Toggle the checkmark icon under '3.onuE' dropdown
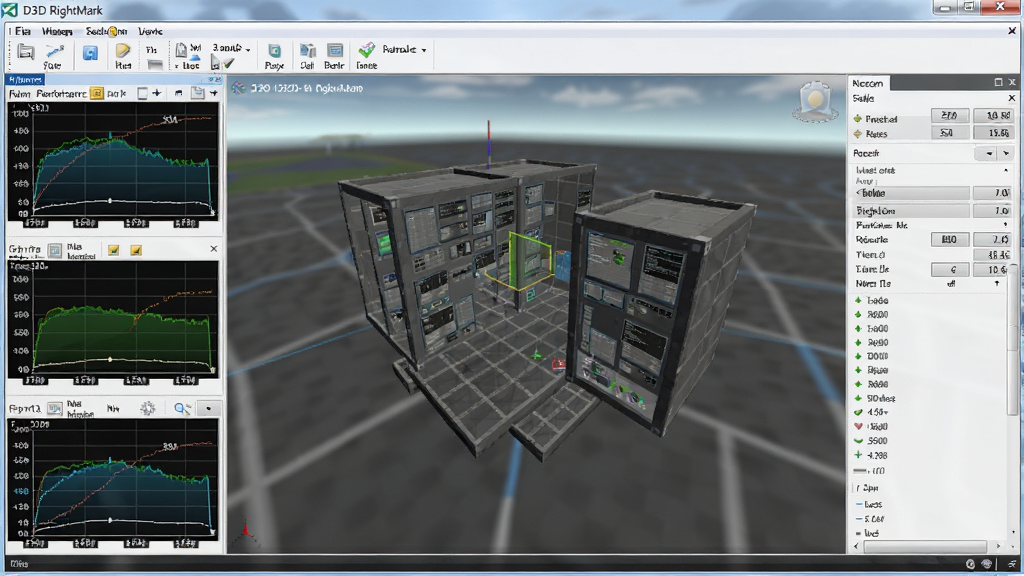This screenshot has width=1024, height=576. pyautogui.click(x=228, y=64)
